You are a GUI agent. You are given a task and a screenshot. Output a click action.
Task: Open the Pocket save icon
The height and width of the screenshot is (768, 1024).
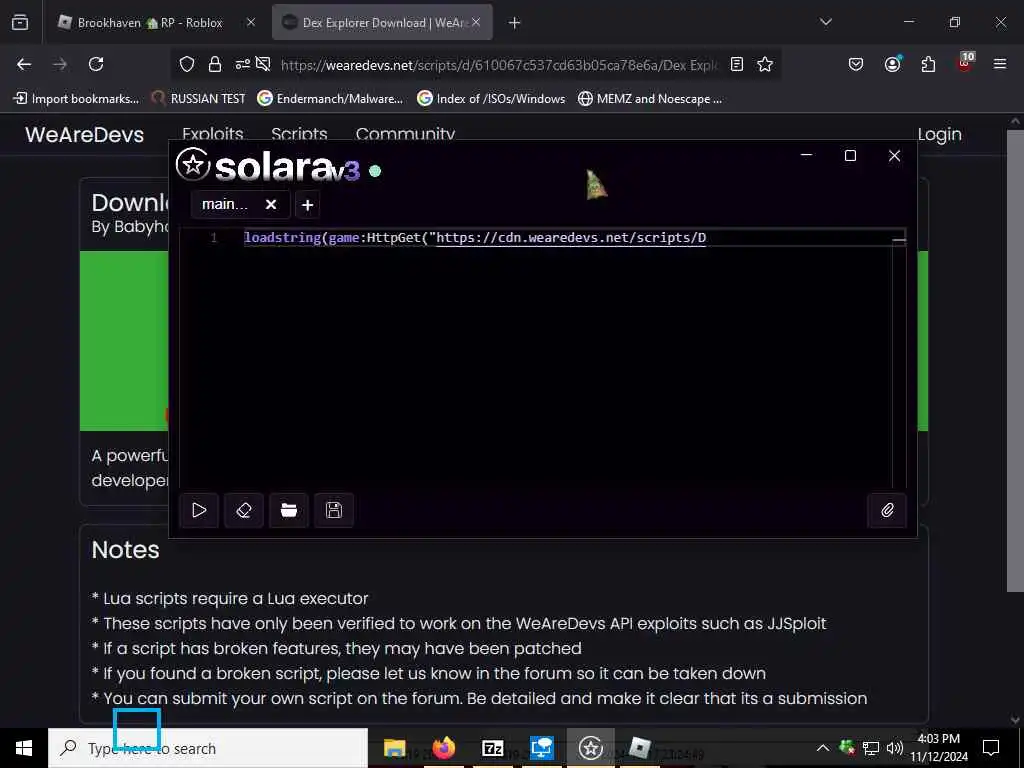(856, 64)
